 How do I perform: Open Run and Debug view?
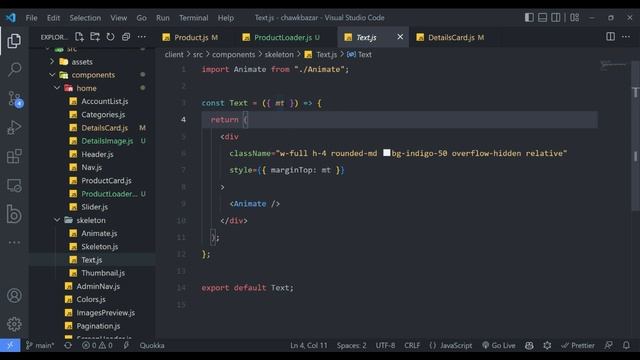point(14,128)
